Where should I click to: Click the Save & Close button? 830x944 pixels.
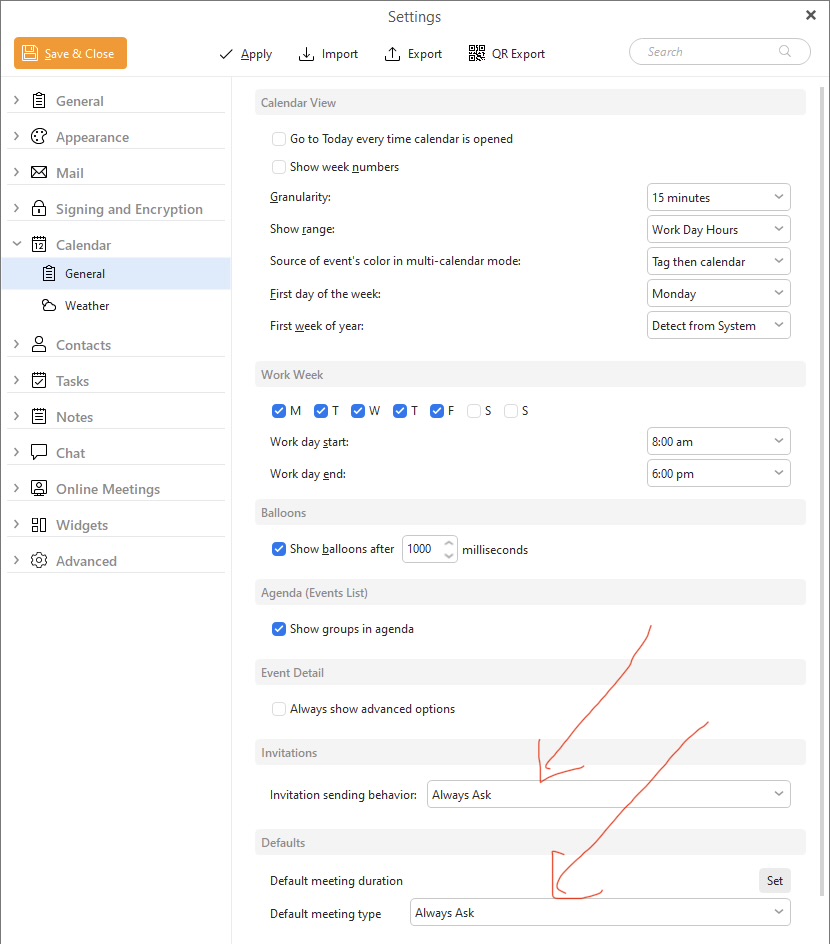coord(70,54)
